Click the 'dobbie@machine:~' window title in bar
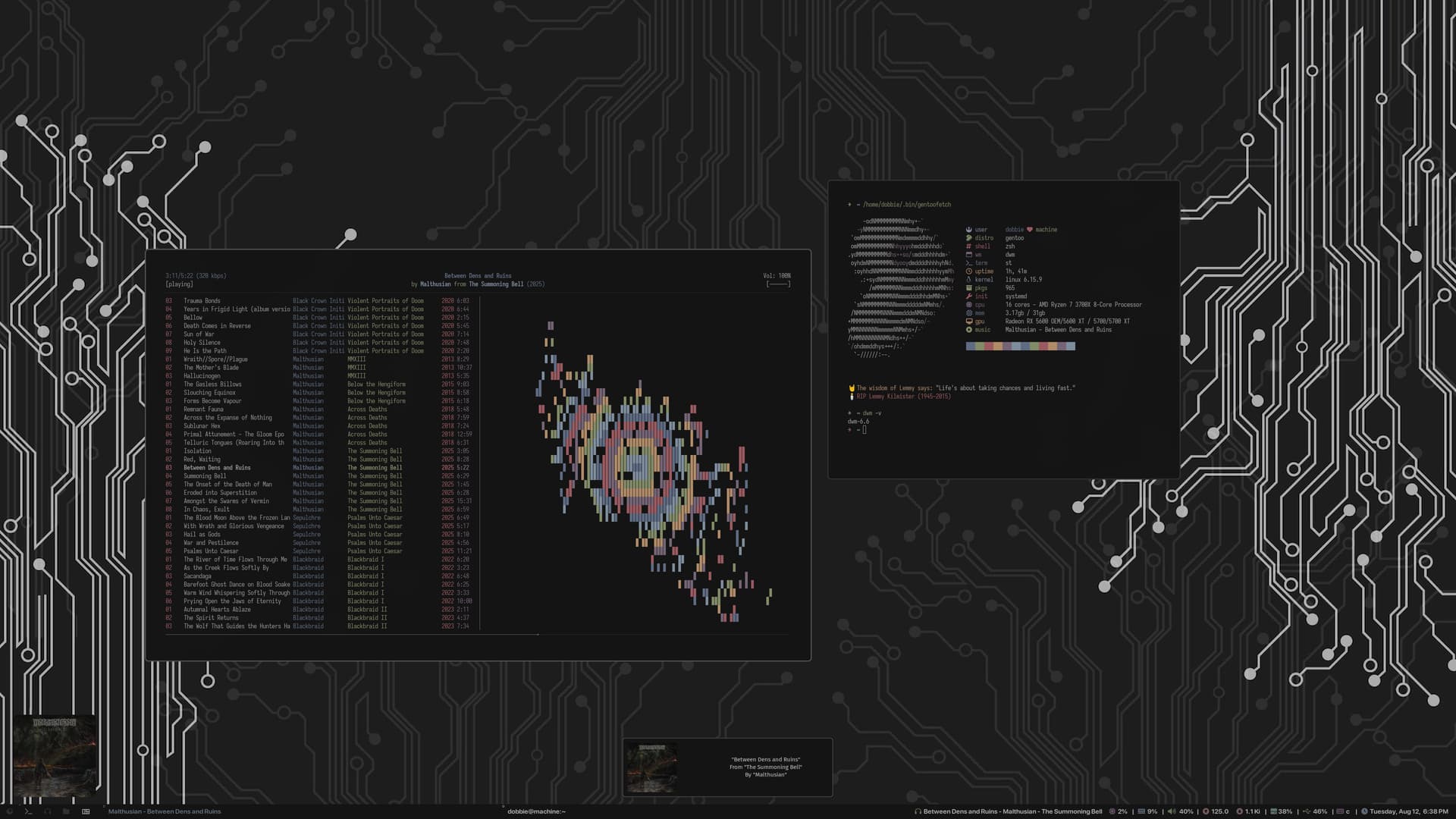 [x=536, y=811]
